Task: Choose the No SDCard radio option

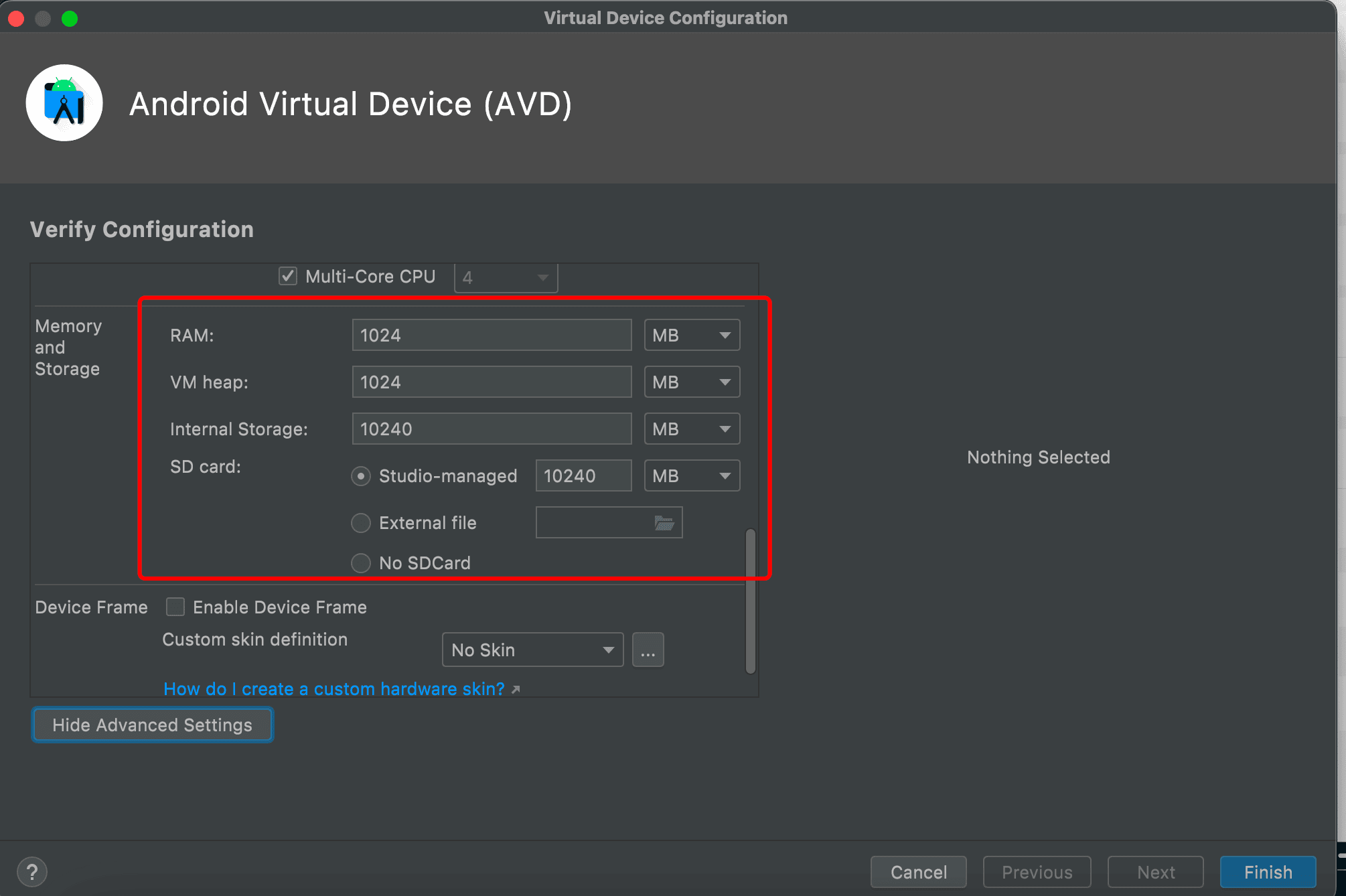Action: [x=361, y=563]
